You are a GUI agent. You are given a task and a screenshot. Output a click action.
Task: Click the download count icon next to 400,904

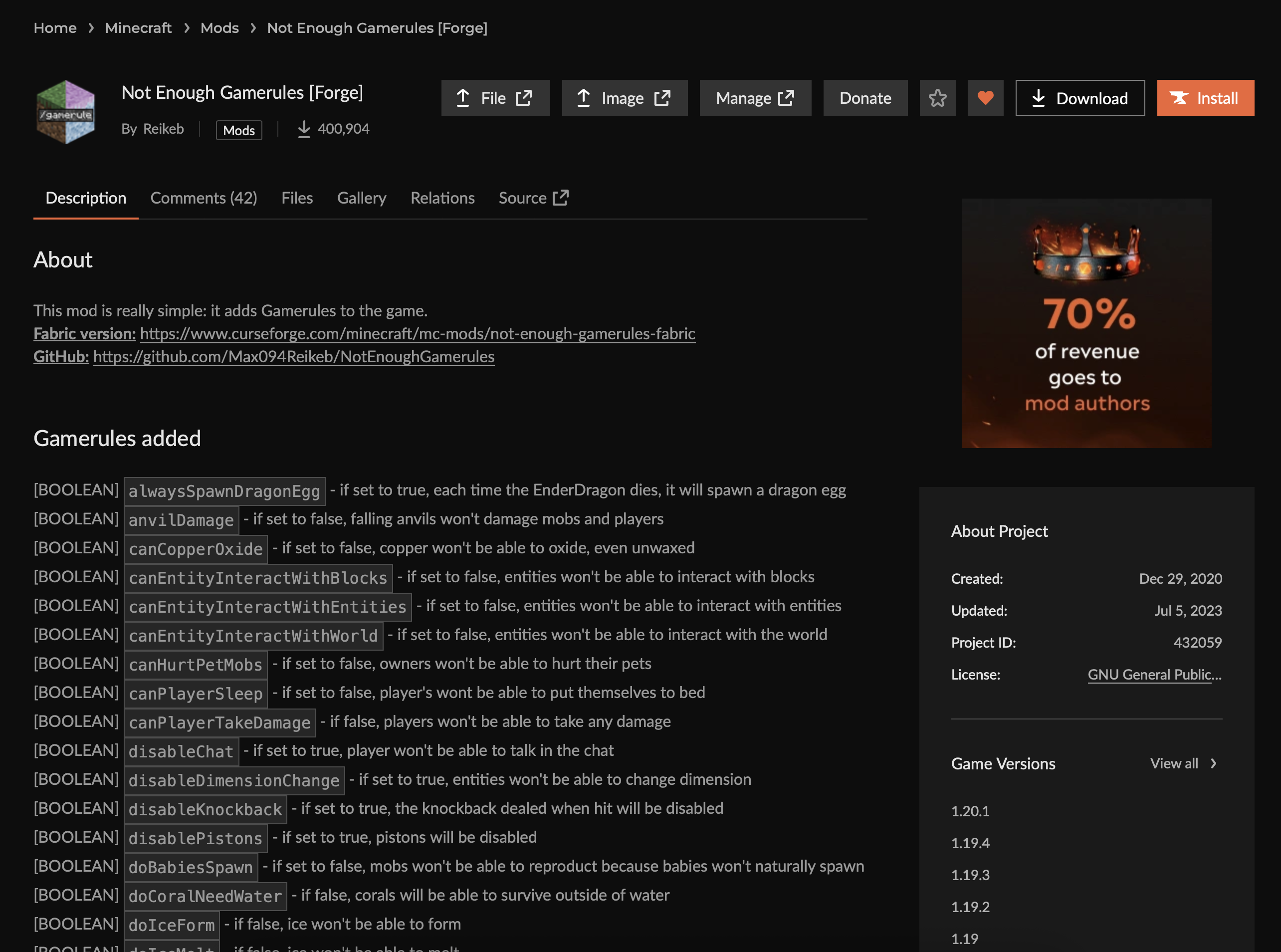[304, 129]
